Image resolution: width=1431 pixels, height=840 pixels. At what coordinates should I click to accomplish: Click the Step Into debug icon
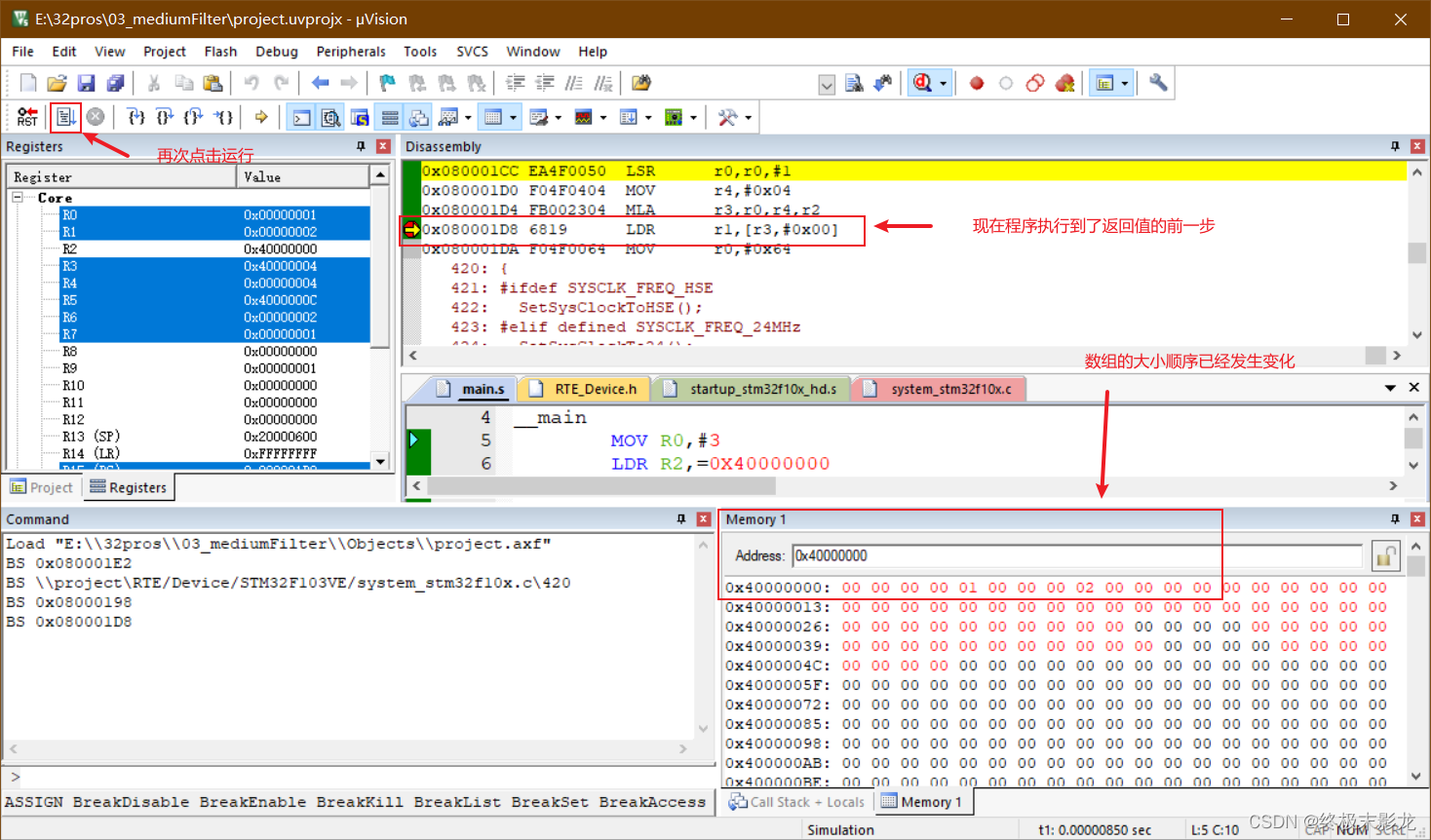click(136, 118)
